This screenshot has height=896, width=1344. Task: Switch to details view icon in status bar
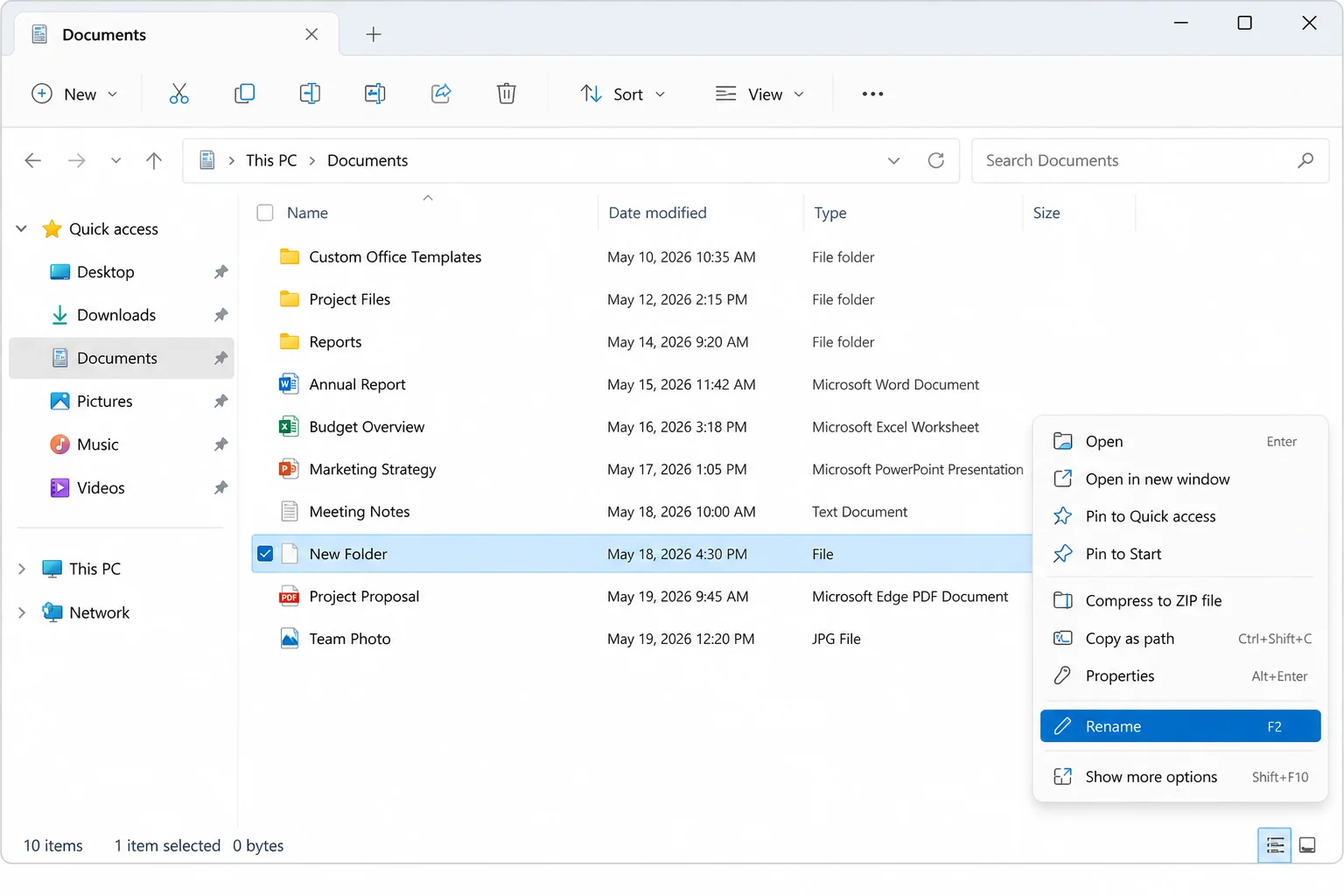click(x=1275, y=845)
